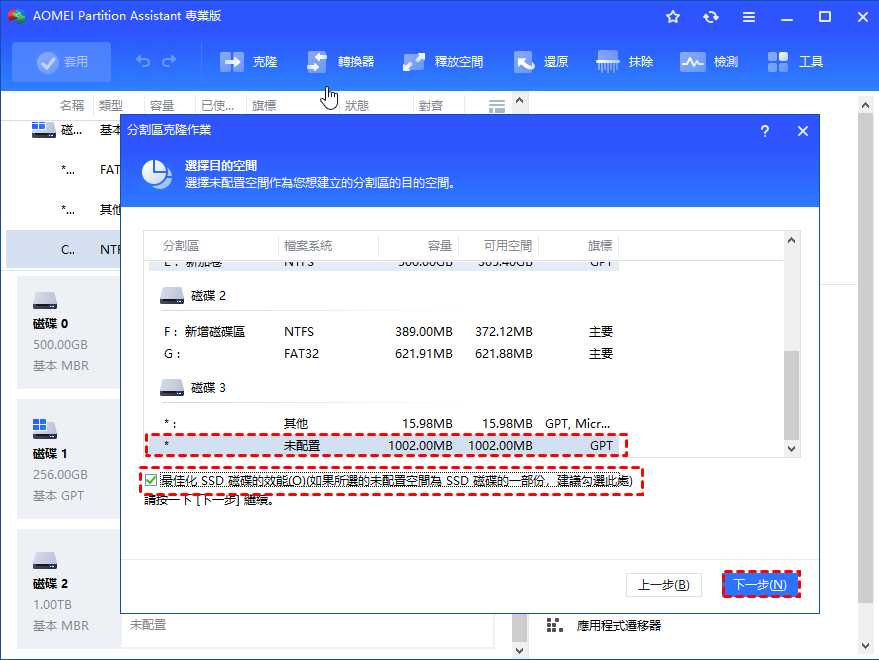This screenshot has width=879, height=660.
Task: Click main window 旗標 column header
Action: 263,105
